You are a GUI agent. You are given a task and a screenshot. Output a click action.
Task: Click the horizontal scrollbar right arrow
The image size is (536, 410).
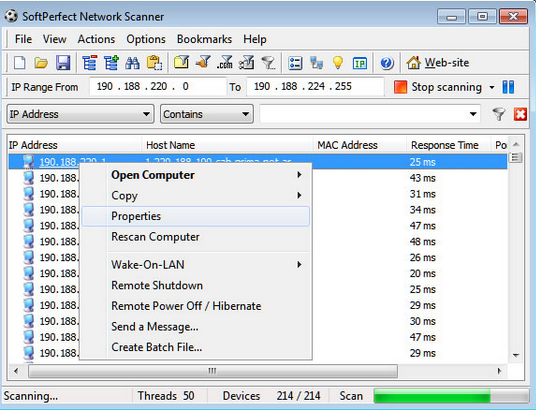[499, 371]
